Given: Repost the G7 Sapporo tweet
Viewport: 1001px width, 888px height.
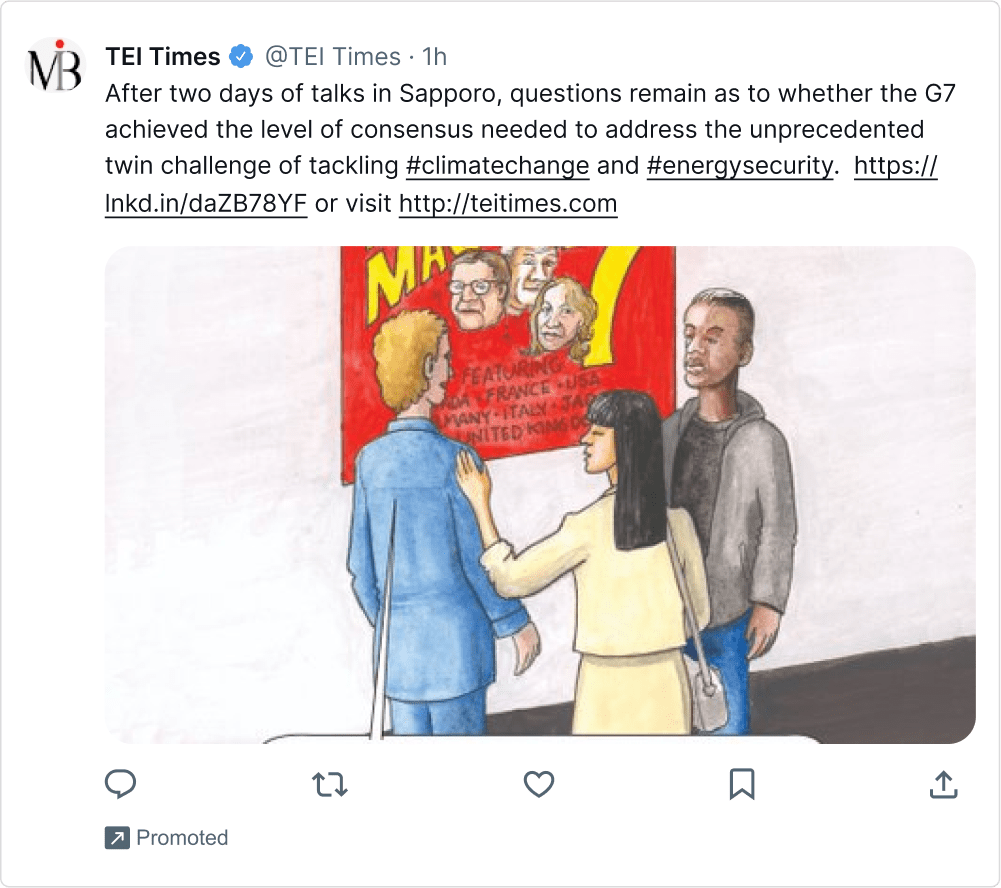Looking at the screenshot, I should 330,785.
